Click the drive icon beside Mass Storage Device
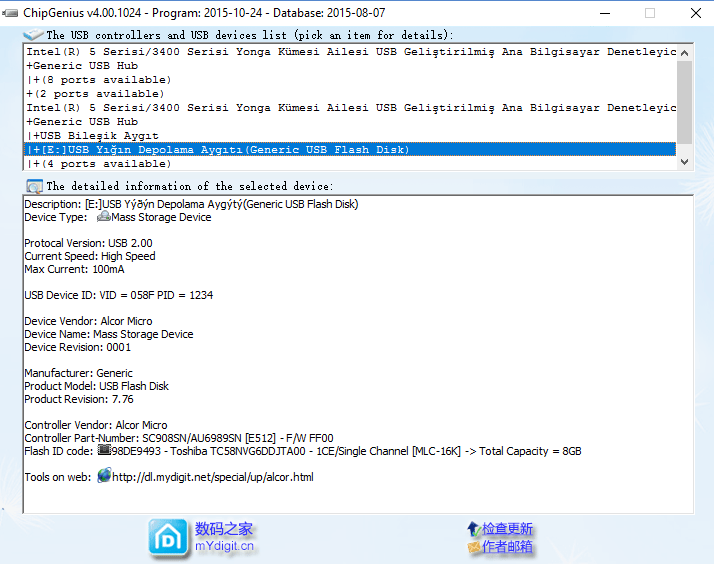 tap(103, 216)
